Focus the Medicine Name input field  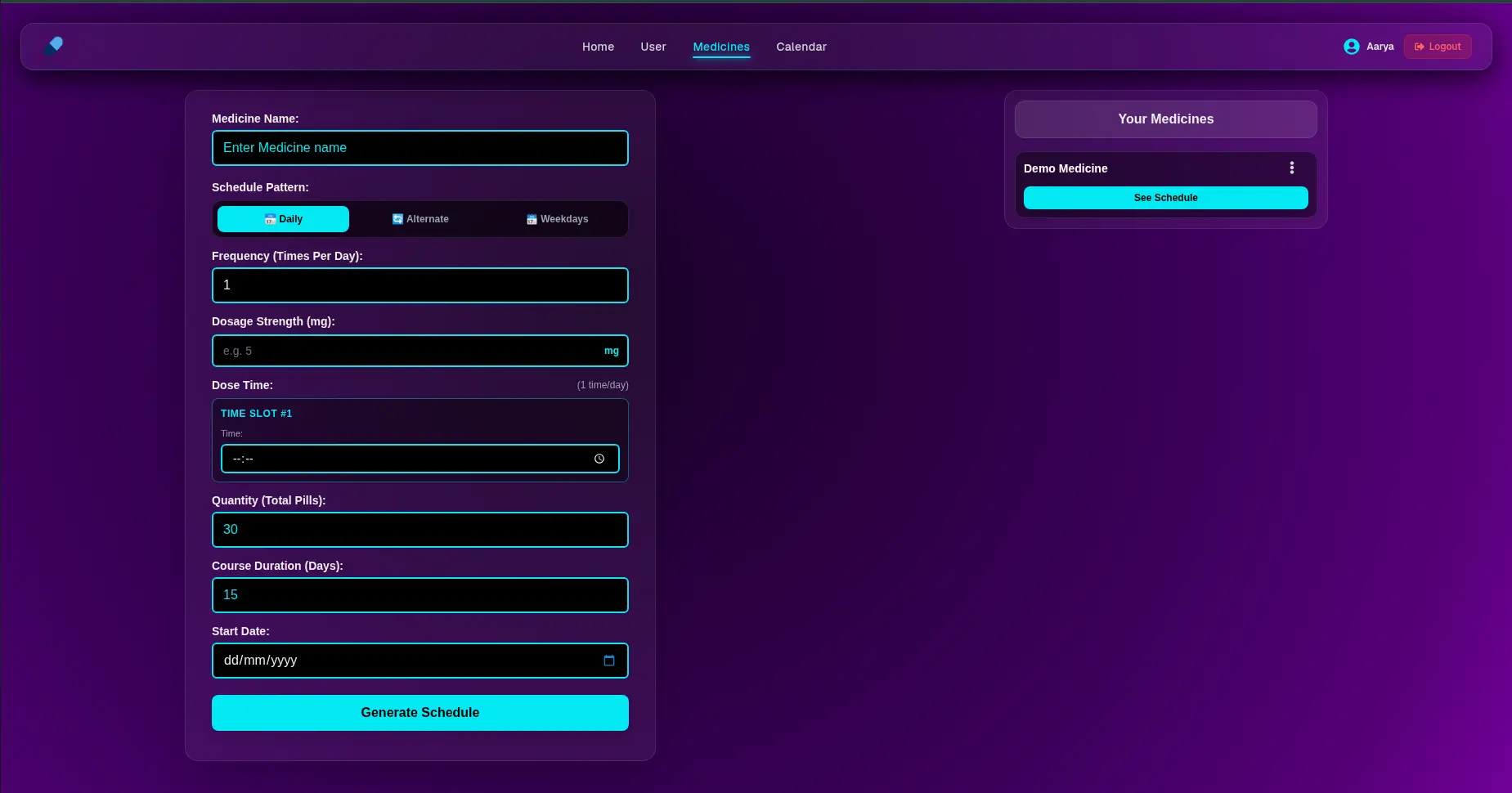(420, 148)
